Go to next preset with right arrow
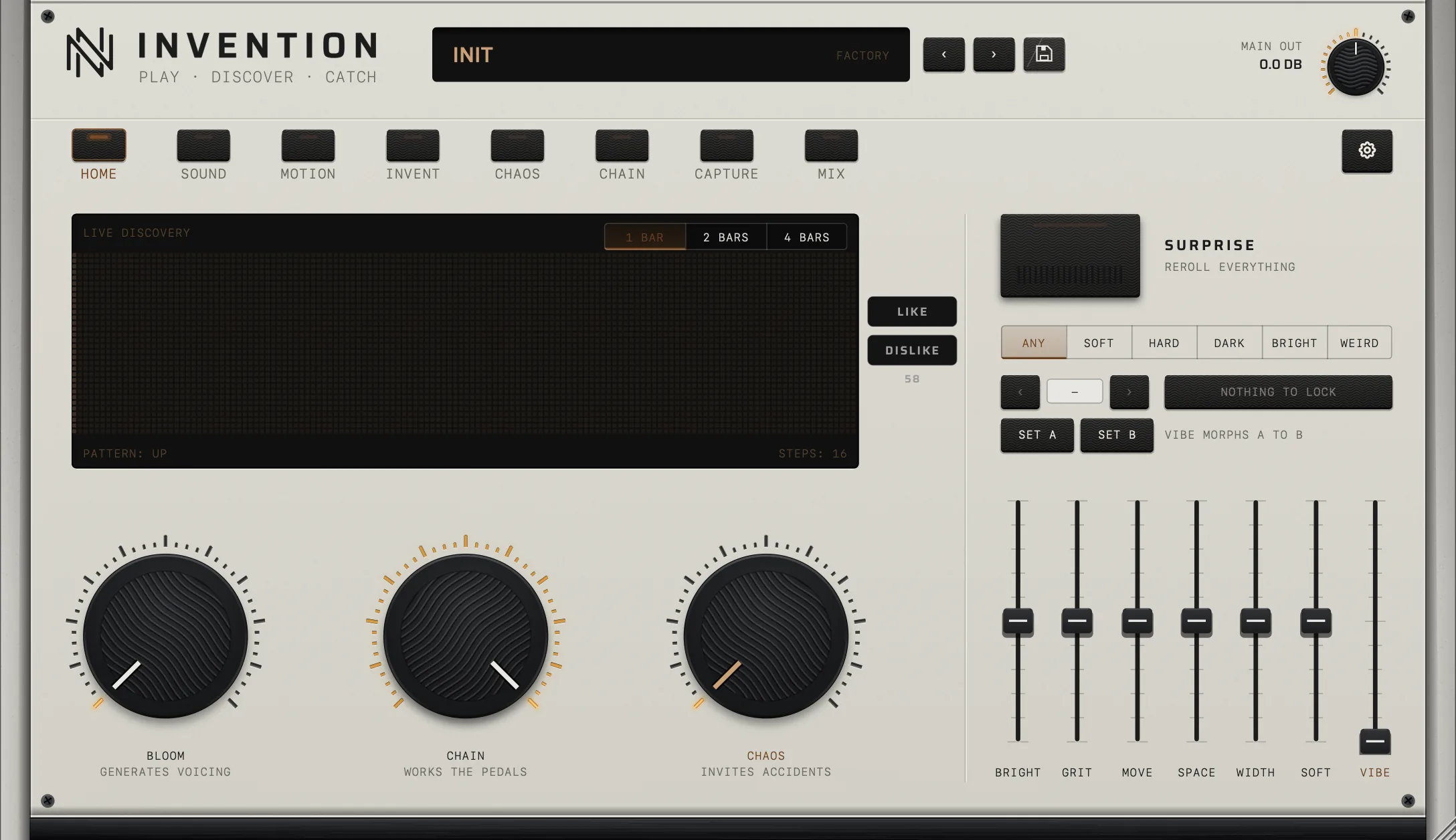This screenshot has height=840, width=1456. [994, 54]
